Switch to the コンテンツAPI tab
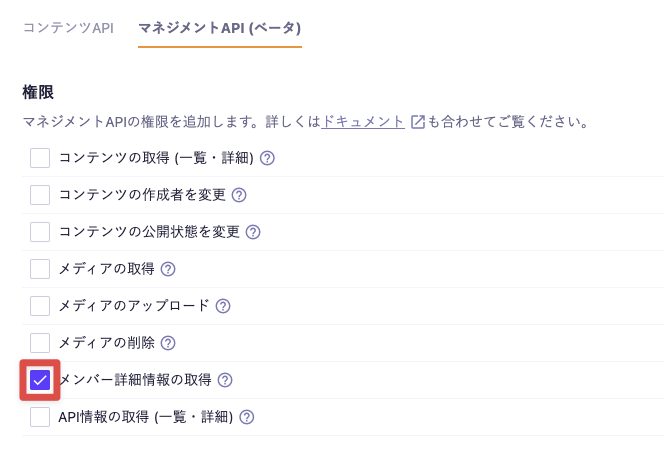664x464 pixels. [x=68, y=27]
